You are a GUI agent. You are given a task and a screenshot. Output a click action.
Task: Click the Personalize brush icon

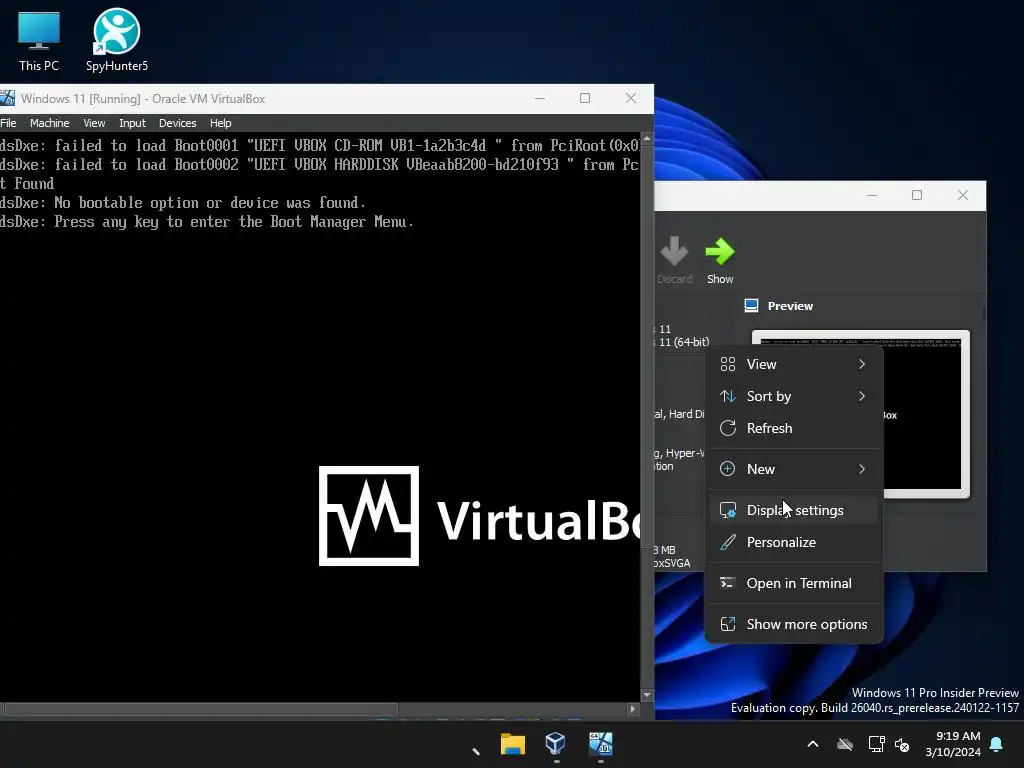728,542
